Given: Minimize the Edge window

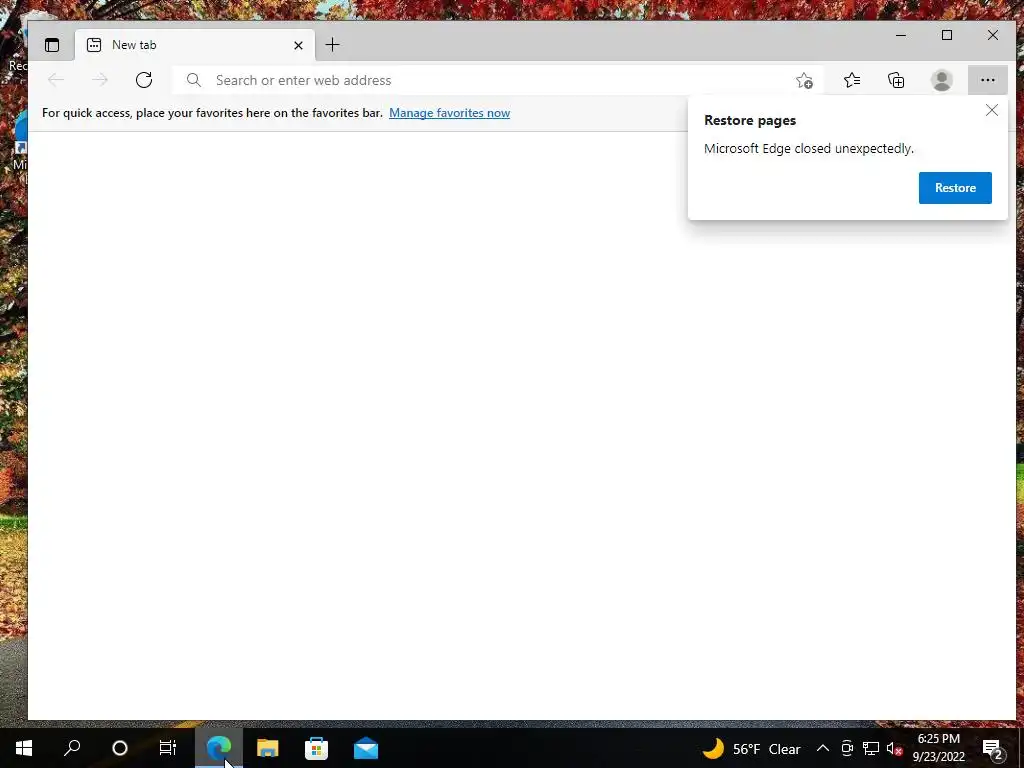Looking at the screenshot, I should point(901,35).
